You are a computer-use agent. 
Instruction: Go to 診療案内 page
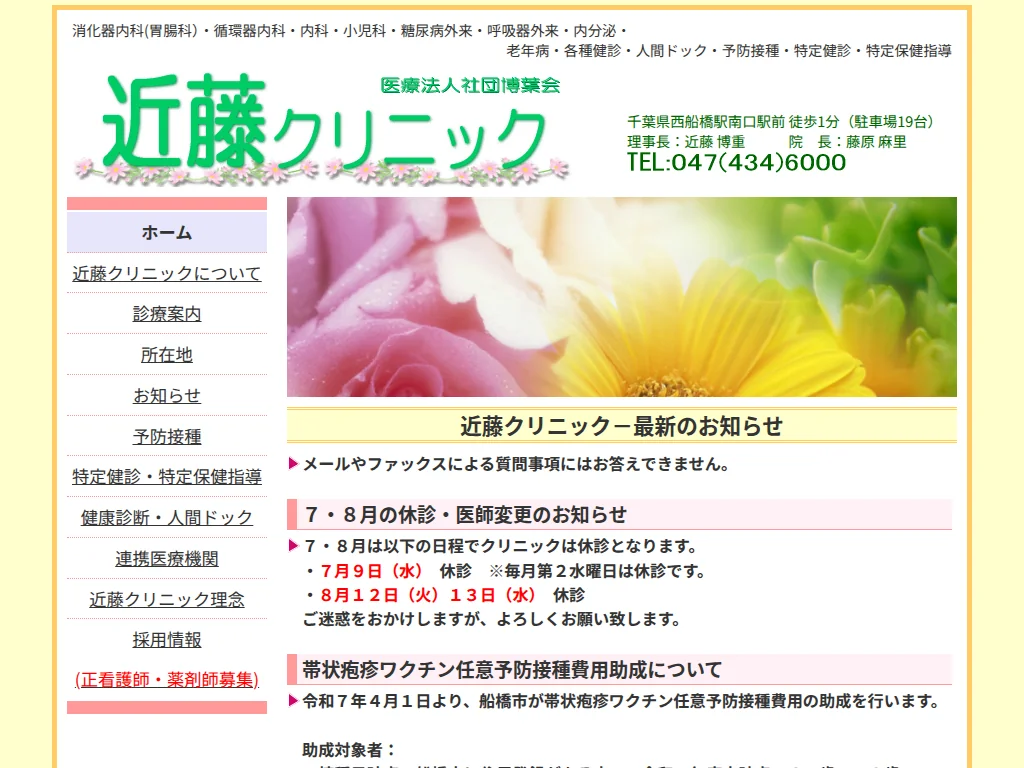167,314
